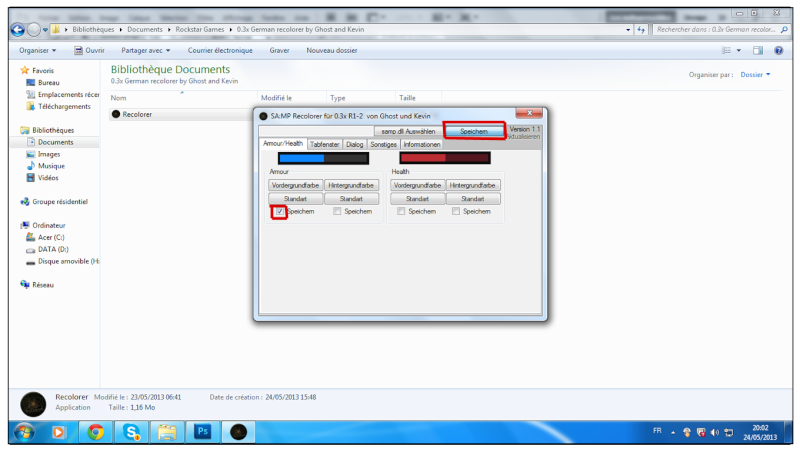This screenshot has height=452, width=800.
Task: Open Téléchargements folder in sidebar
Action: coord(64,107)
